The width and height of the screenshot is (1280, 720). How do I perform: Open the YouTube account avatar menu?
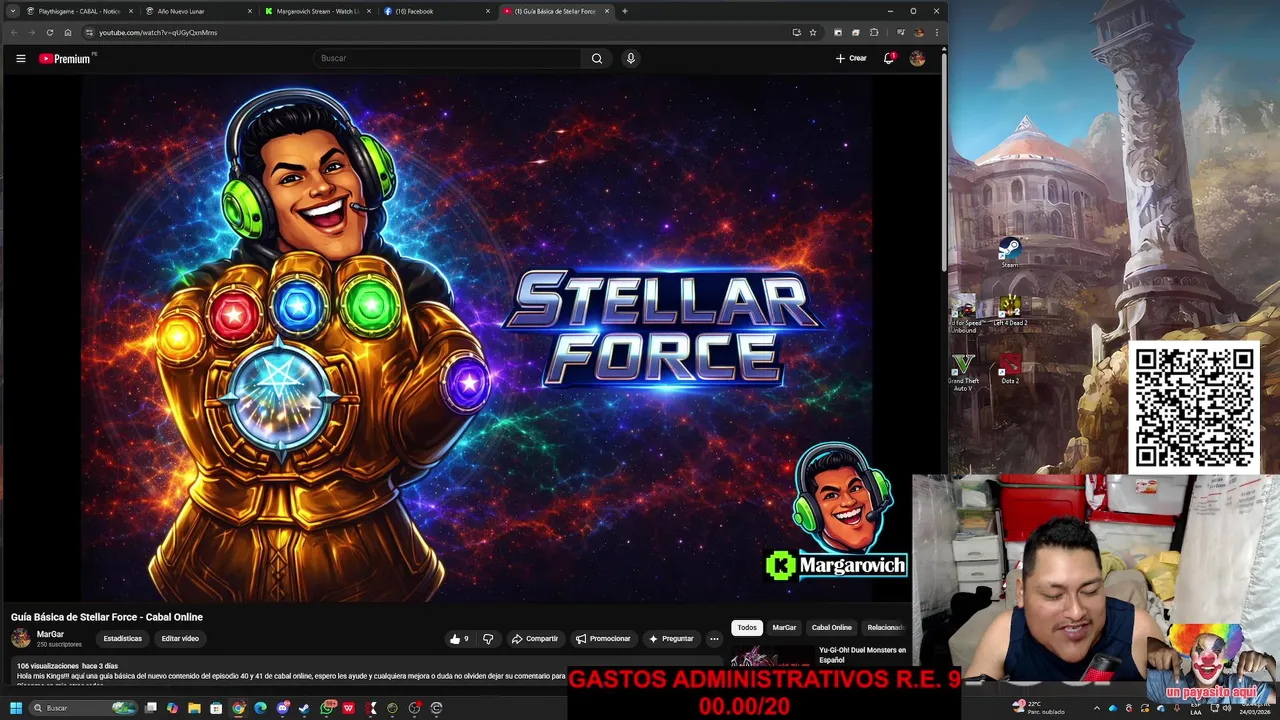[x=917, y=58]
